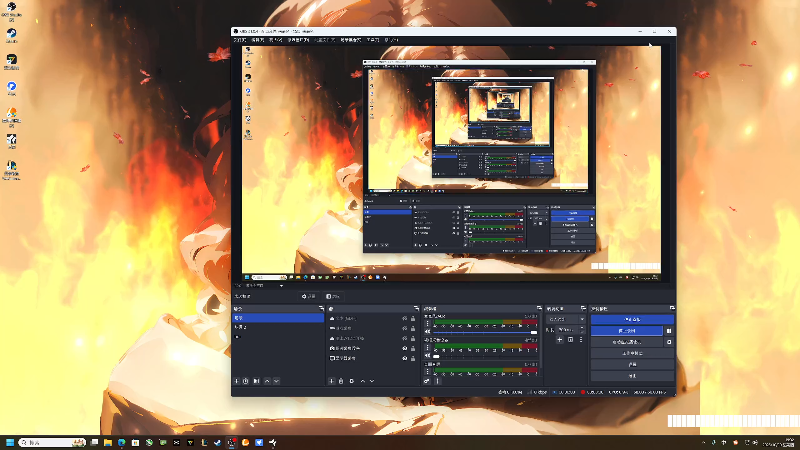Adjust the transition duration spinner arrows
The height and width of the screenshot is (450, 800).
[x=582, y=330]
